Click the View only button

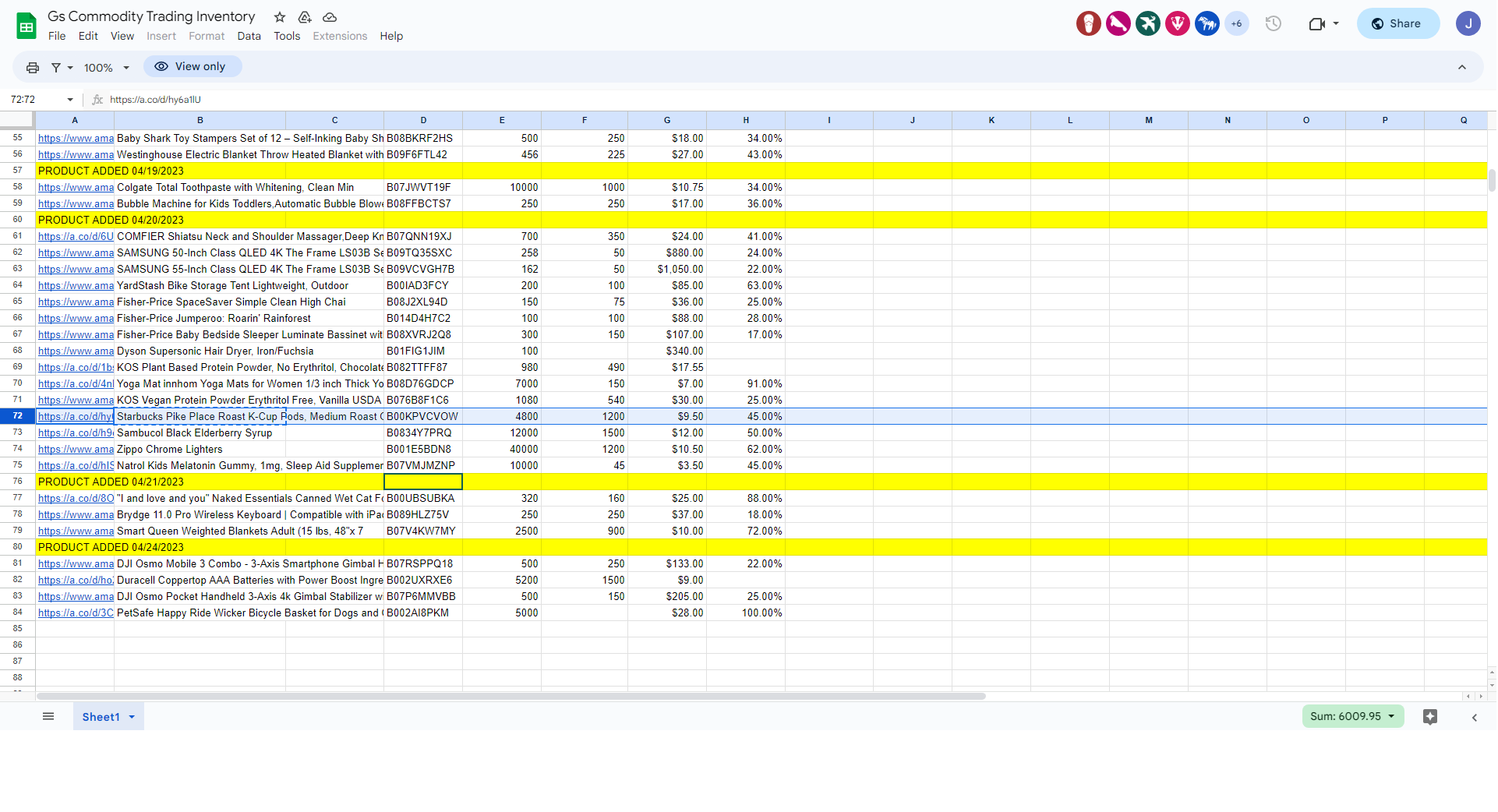coord(192,66)
